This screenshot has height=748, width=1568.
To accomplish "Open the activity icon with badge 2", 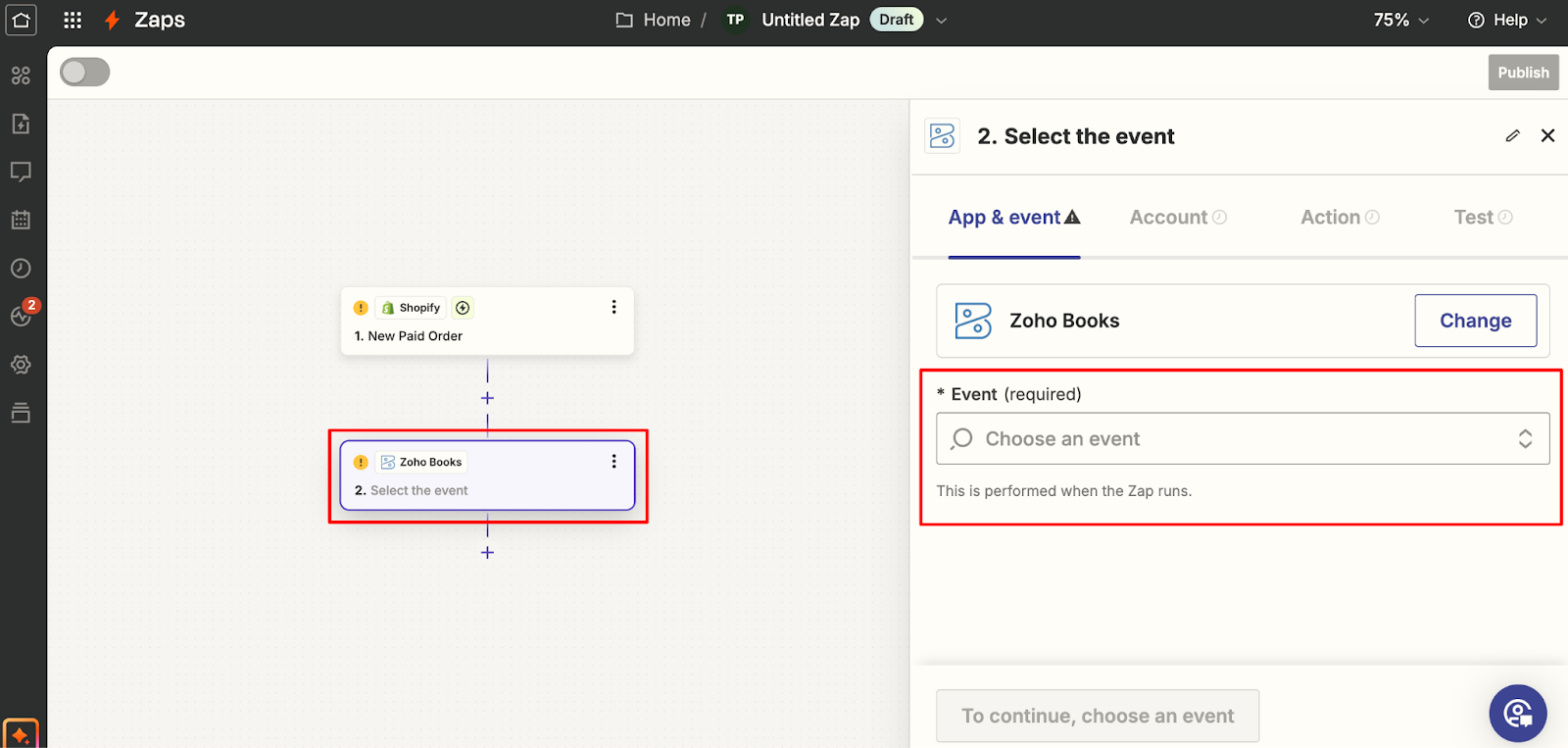I will pyautogui.click(x=22, y=314).
